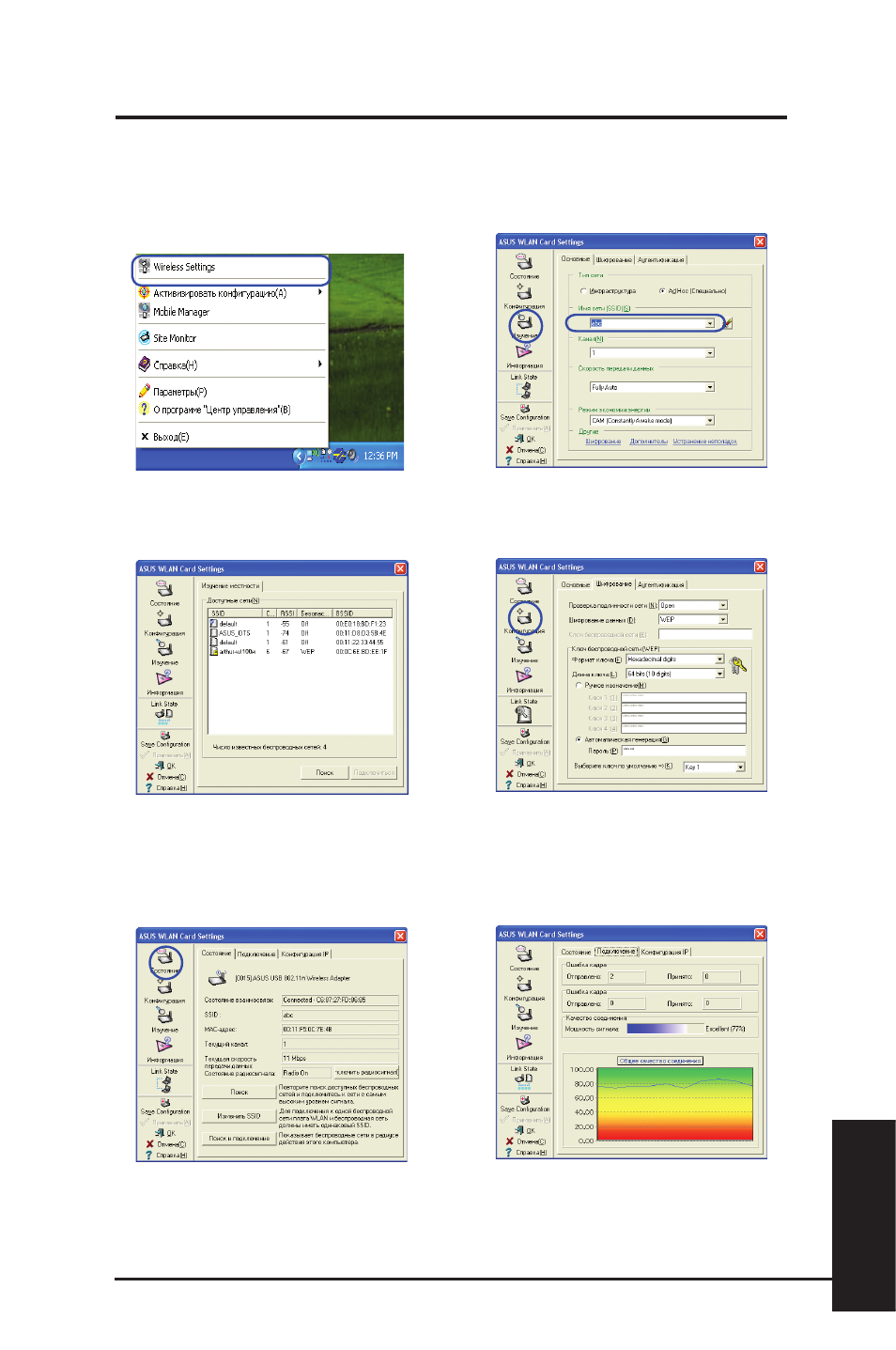Open the 64 bits key length dropdown
The height and width of the screenshot is (1350, 896).
point(719,674)
